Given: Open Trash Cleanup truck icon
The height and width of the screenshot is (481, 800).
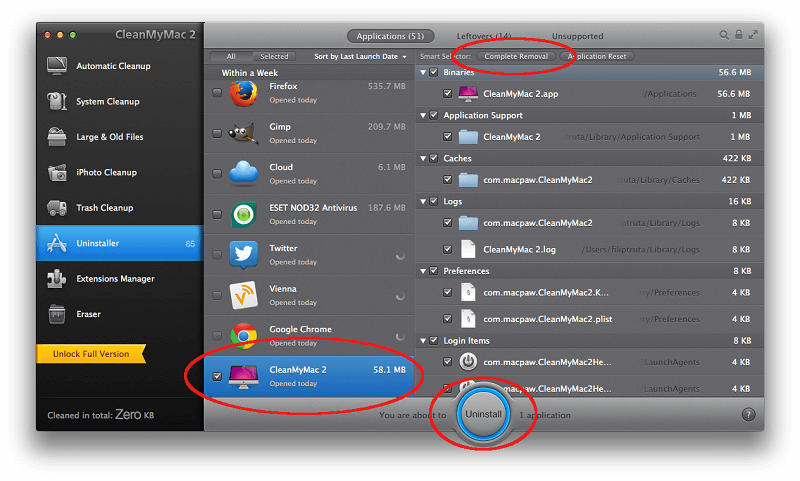Looking at the screenshot, I should pyautogui.click(x=57, y=208).
